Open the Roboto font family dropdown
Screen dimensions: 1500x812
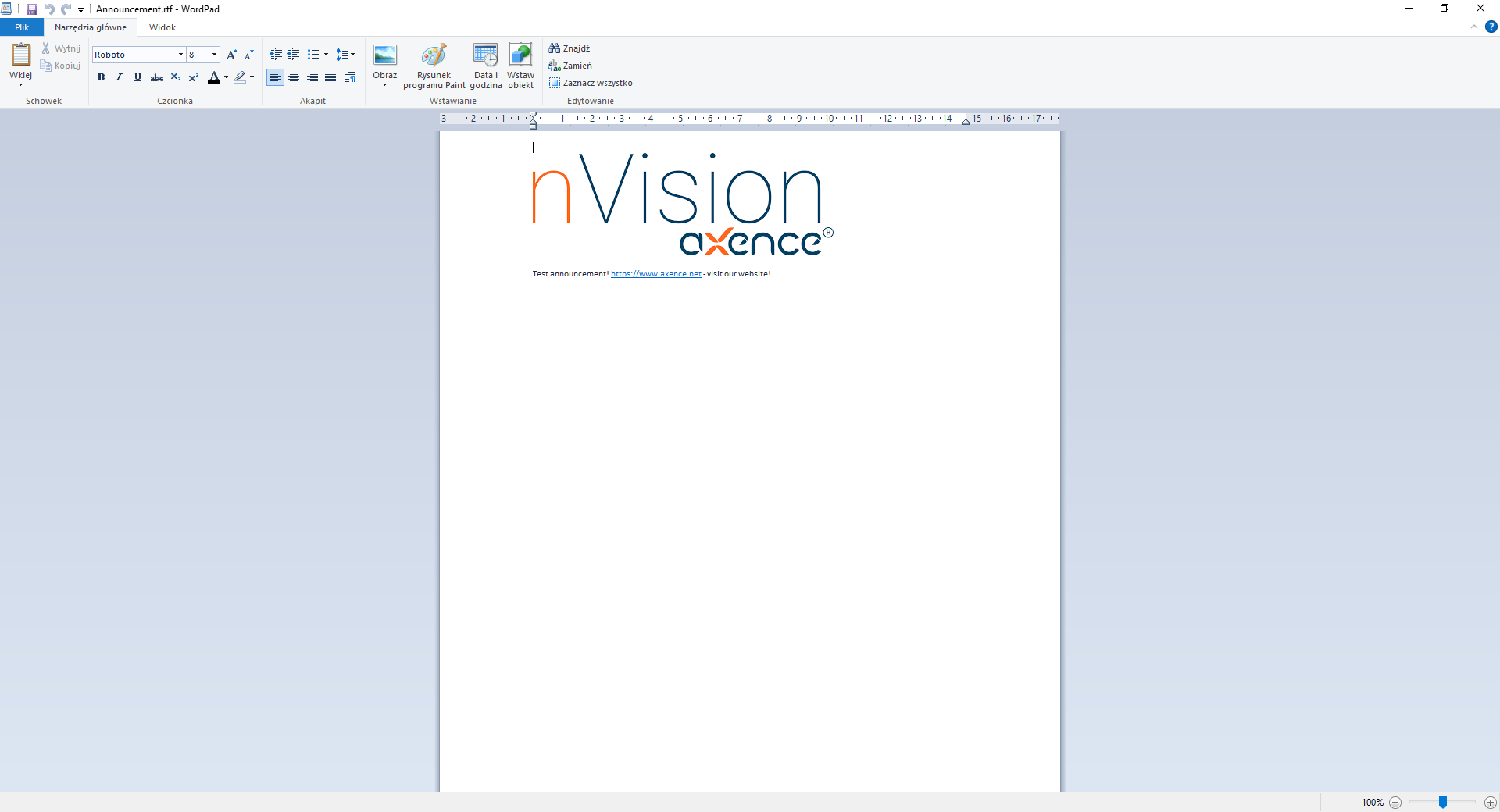[180, 55]
